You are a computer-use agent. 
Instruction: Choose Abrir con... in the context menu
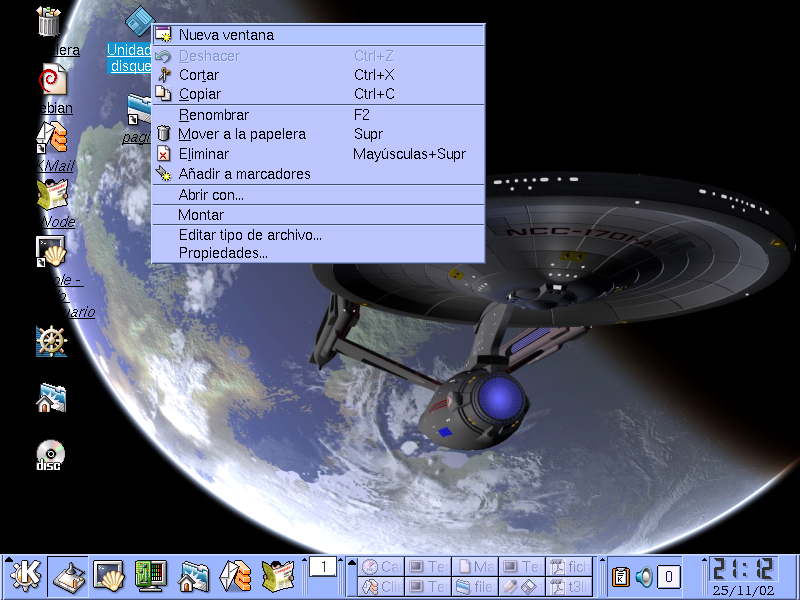(x=318, y=195)
